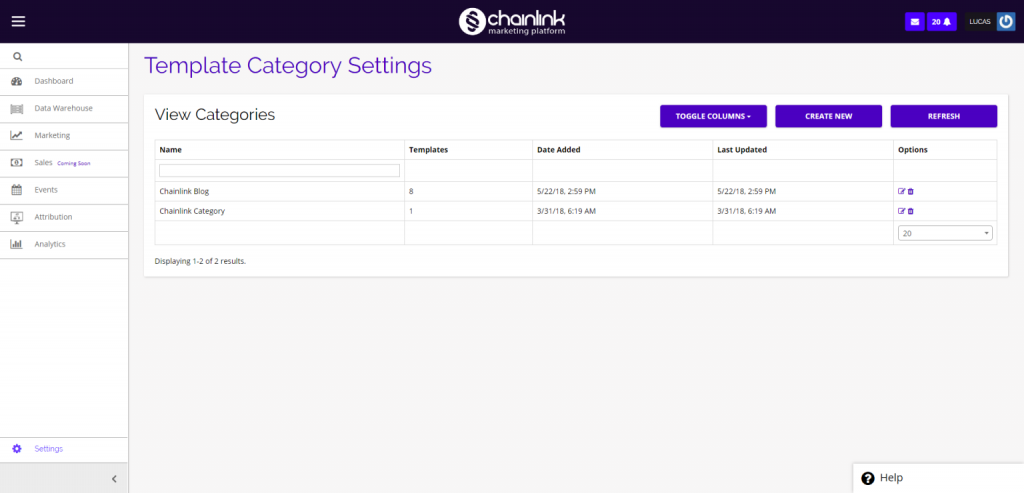Click the power icon next to LUCAS
This screenshot has height=493, width=1024.
pos(1006,22)
